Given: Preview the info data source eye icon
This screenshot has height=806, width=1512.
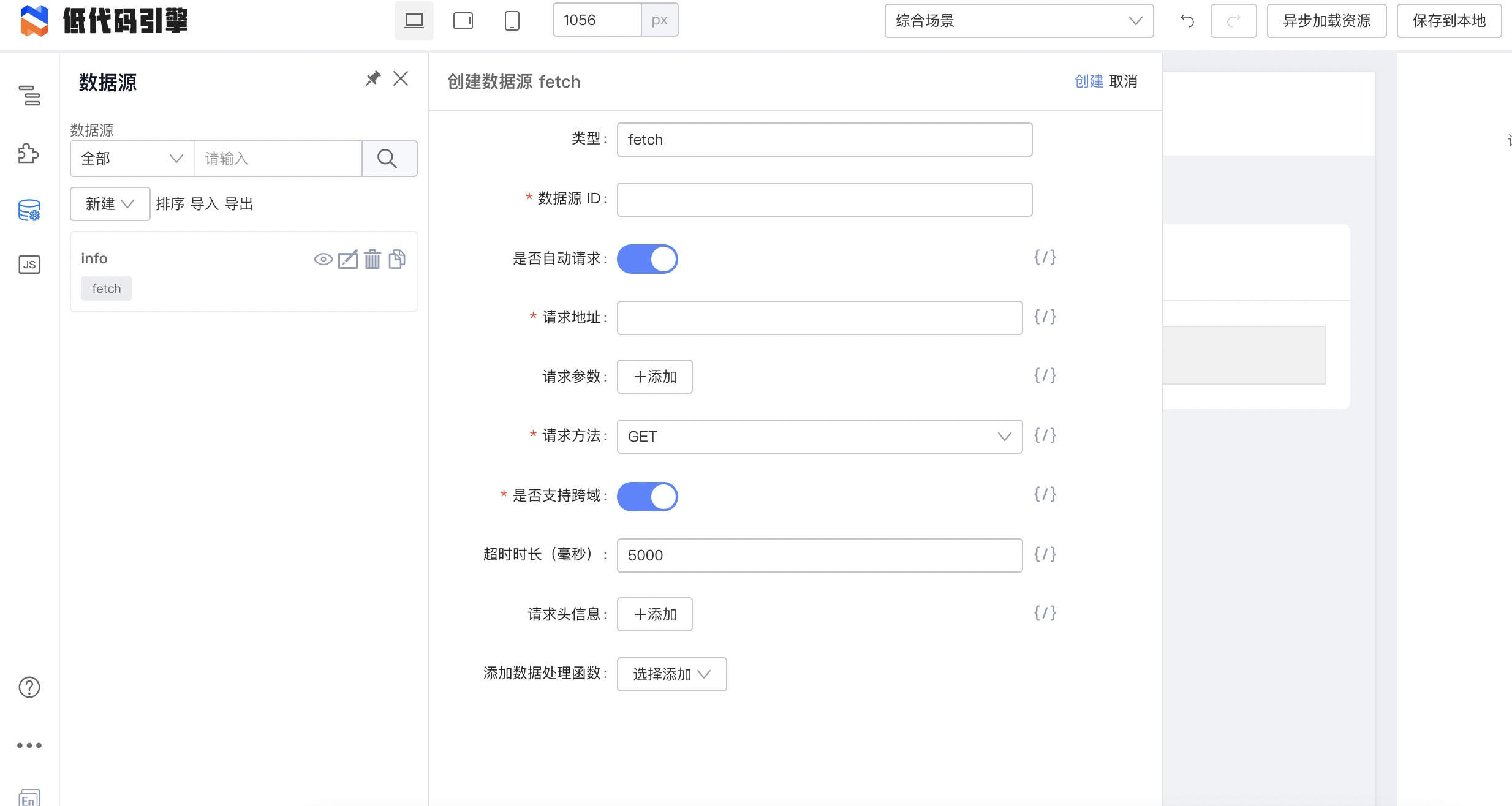Looking at the screenshot, I should (323, 260).
